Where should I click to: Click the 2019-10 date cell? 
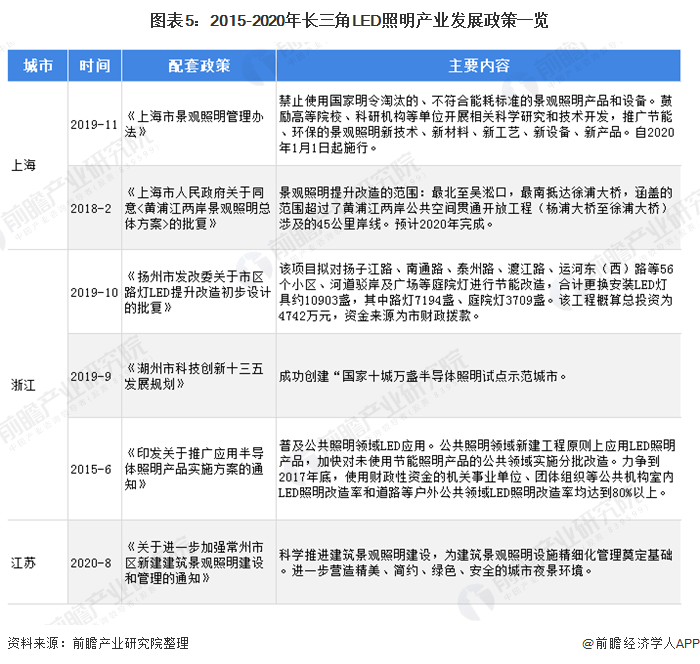94,292
